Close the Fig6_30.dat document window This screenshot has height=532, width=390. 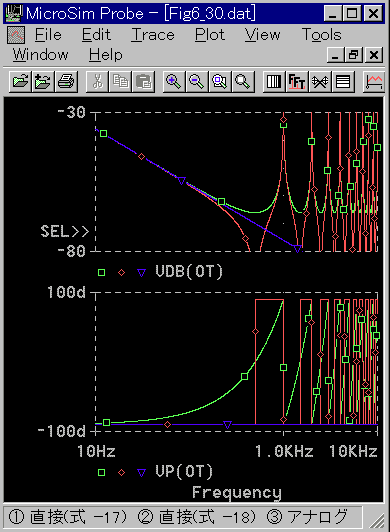(374, 55)
